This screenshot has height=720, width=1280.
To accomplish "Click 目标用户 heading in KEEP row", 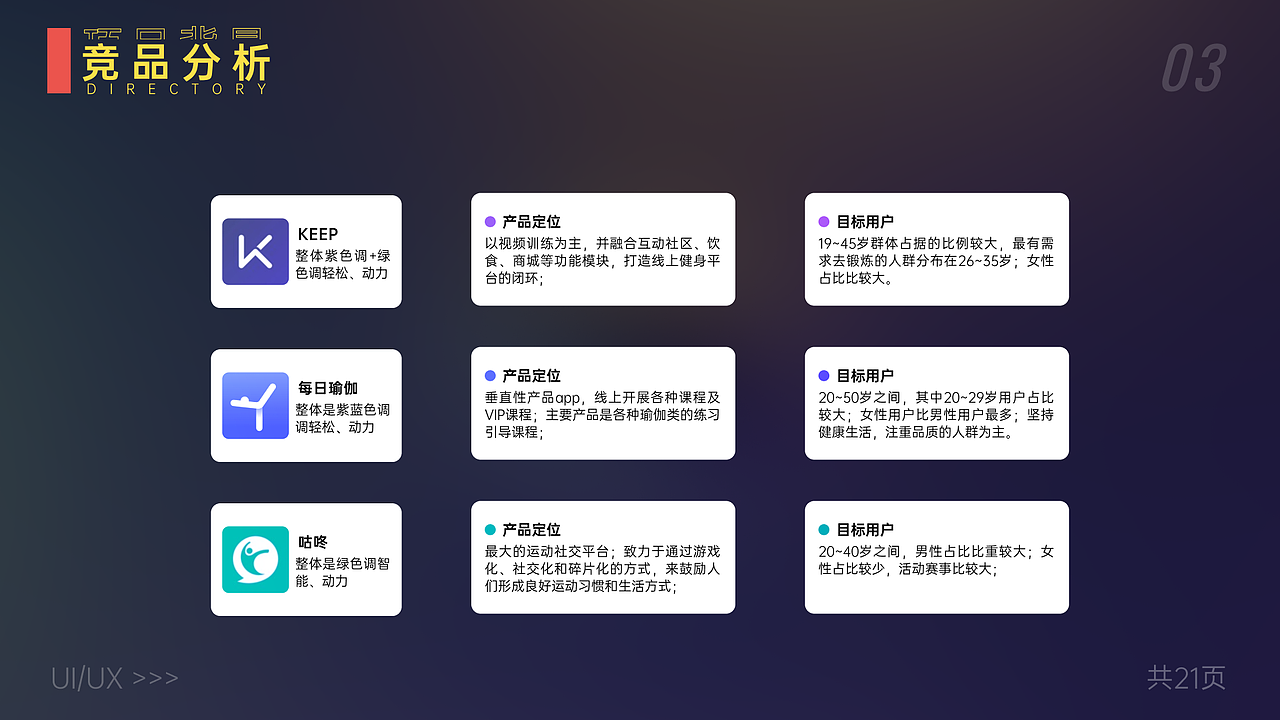I will [x=866, y=222].
